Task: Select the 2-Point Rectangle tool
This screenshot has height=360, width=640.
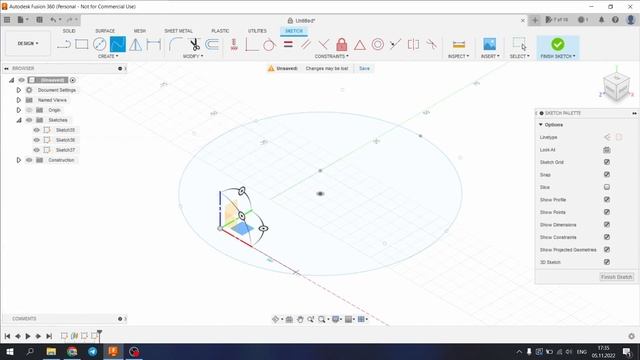Action: pos(82,44)
